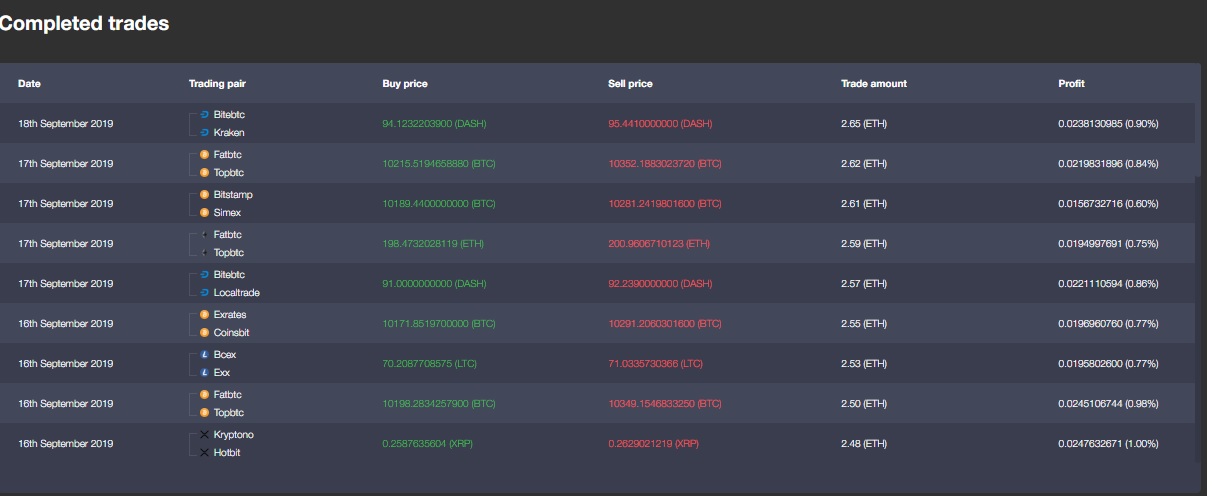Click the Bitcoin icon next to Simex
1215x496 pixels.
[204, 213]
